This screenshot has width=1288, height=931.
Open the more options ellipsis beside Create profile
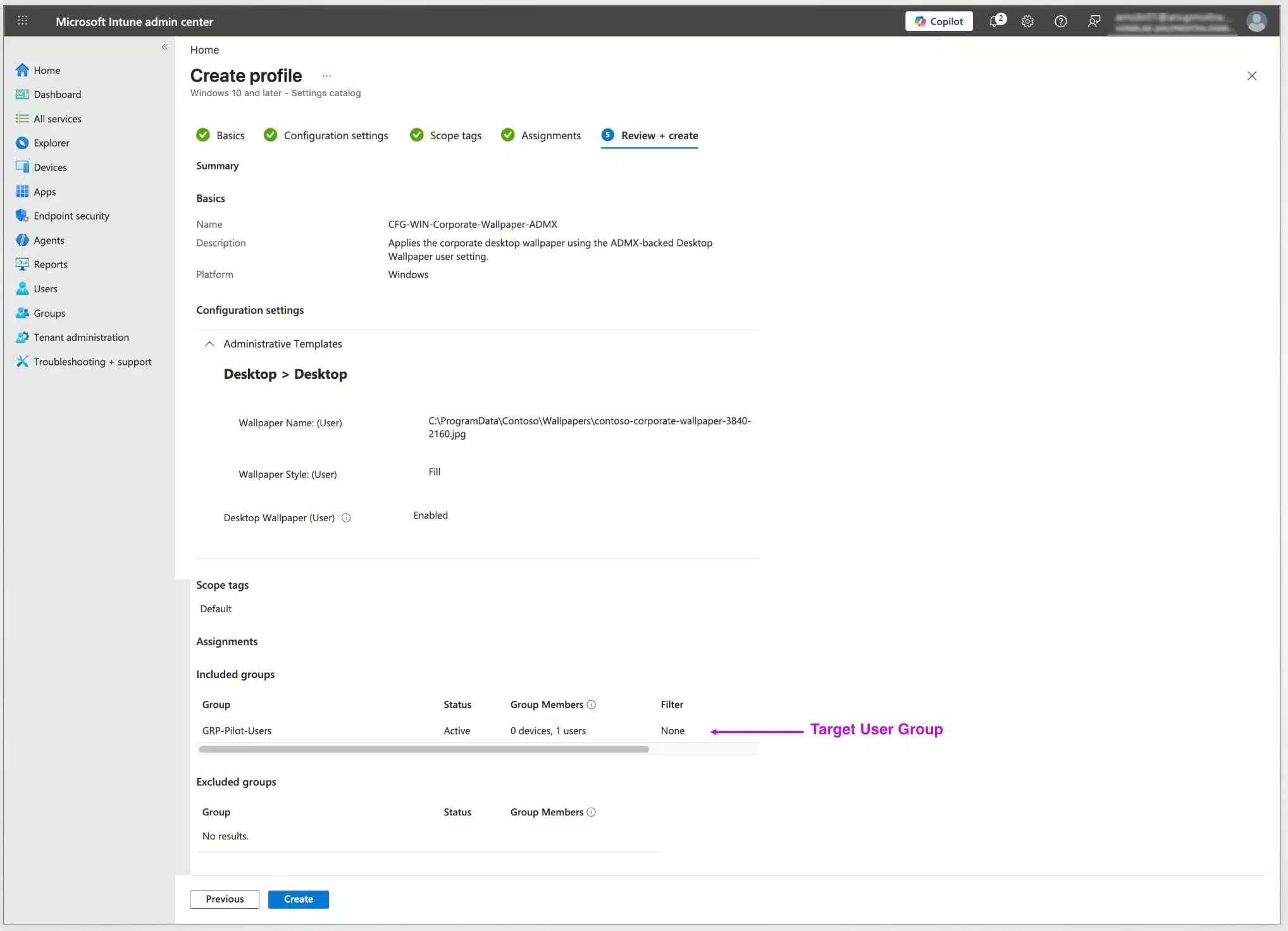pos(326,76)
